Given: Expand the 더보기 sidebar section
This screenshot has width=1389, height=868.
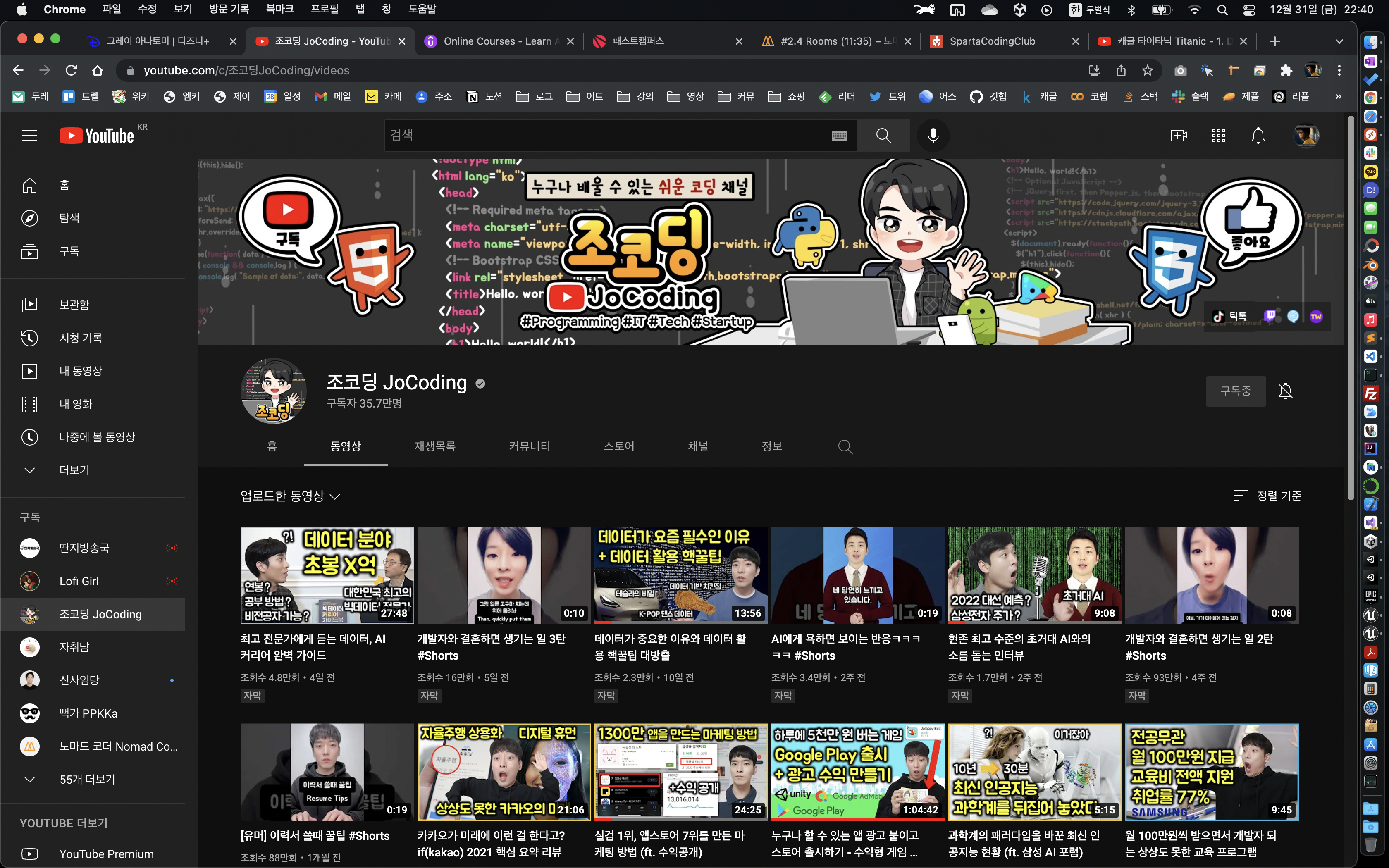Looking at the screenshot, I should pos(74,470).
